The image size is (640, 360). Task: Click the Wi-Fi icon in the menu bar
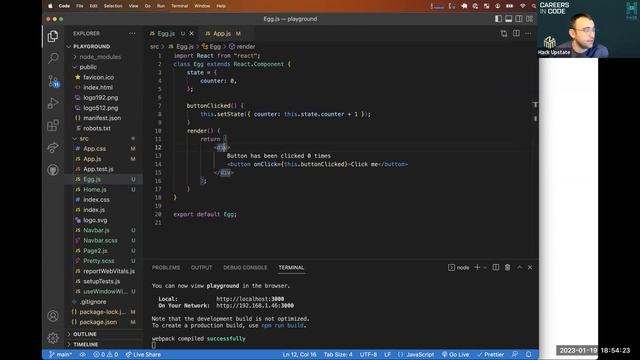tap(522, 6)
